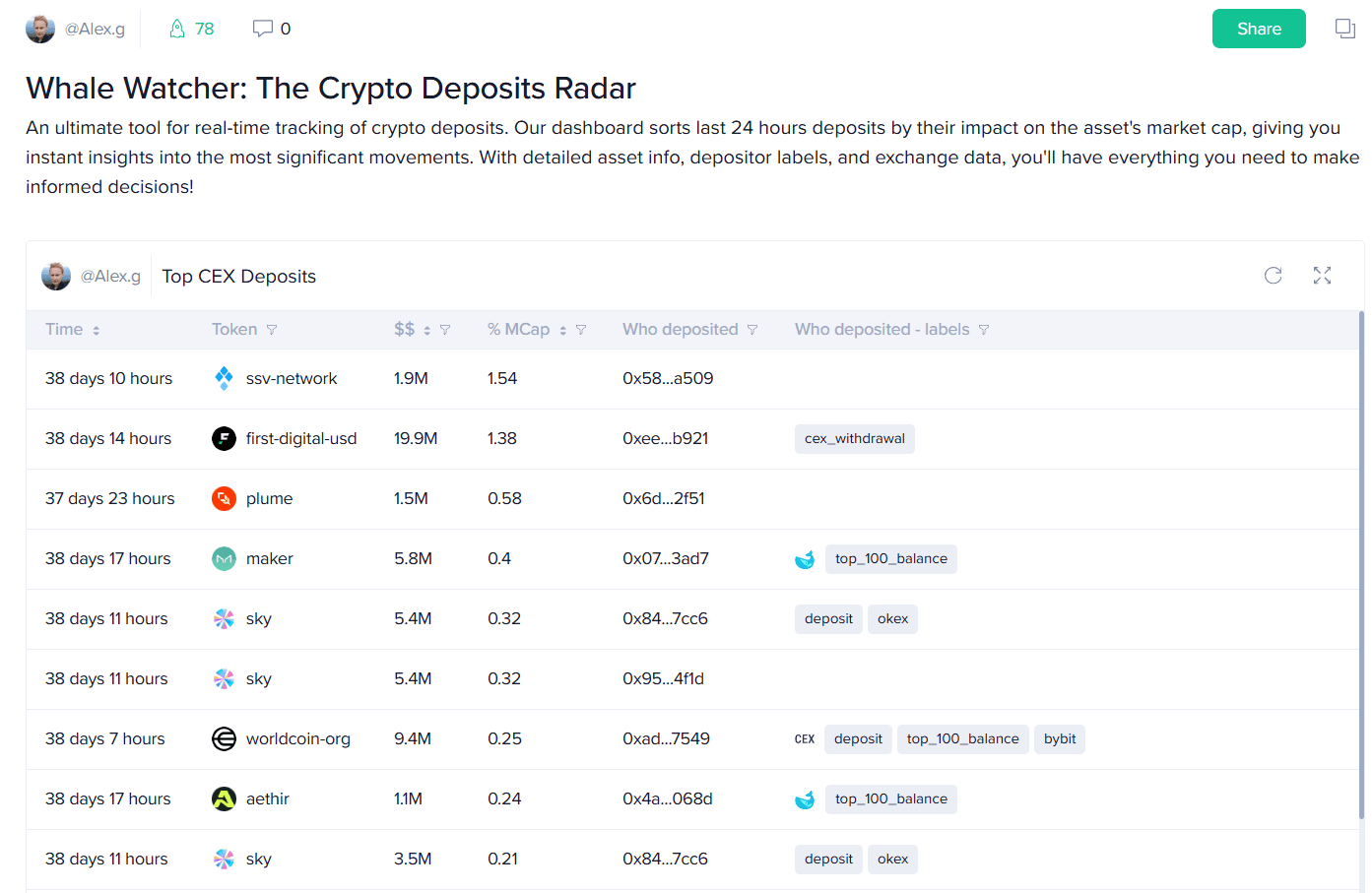Open the $$ column filter funnel

point(445,330)
